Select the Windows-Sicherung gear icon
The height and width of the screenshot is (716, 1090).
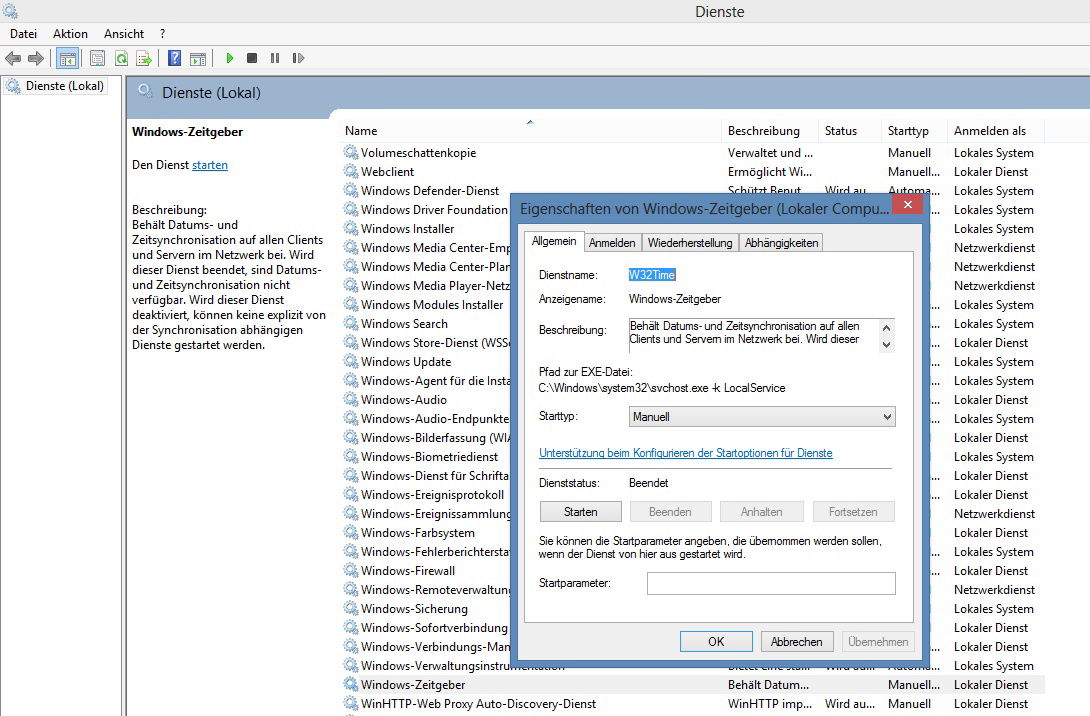click(351, 608)
